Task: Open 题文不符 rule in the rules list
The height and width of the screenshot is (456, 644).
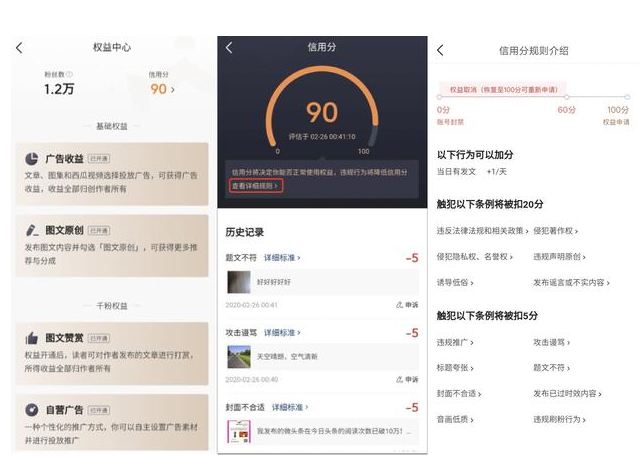Action: point(552,368)
